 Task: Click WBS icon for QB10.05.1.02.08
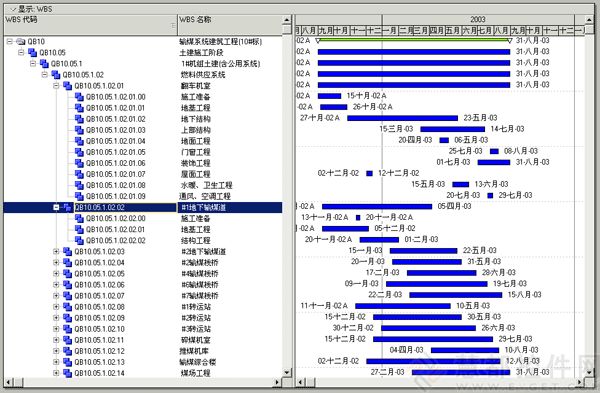point(67,307)
